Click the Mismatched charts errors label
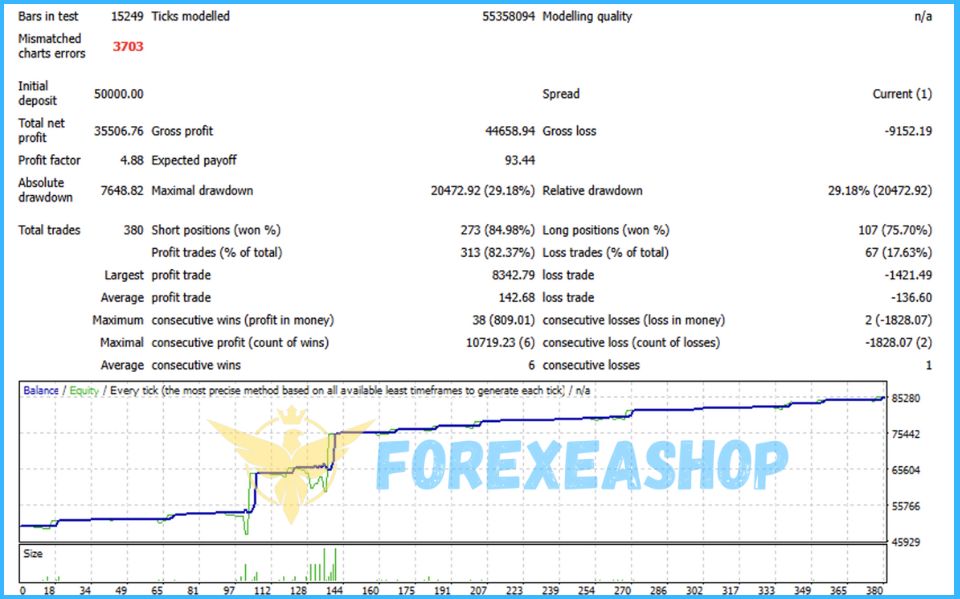 point(51,46)
